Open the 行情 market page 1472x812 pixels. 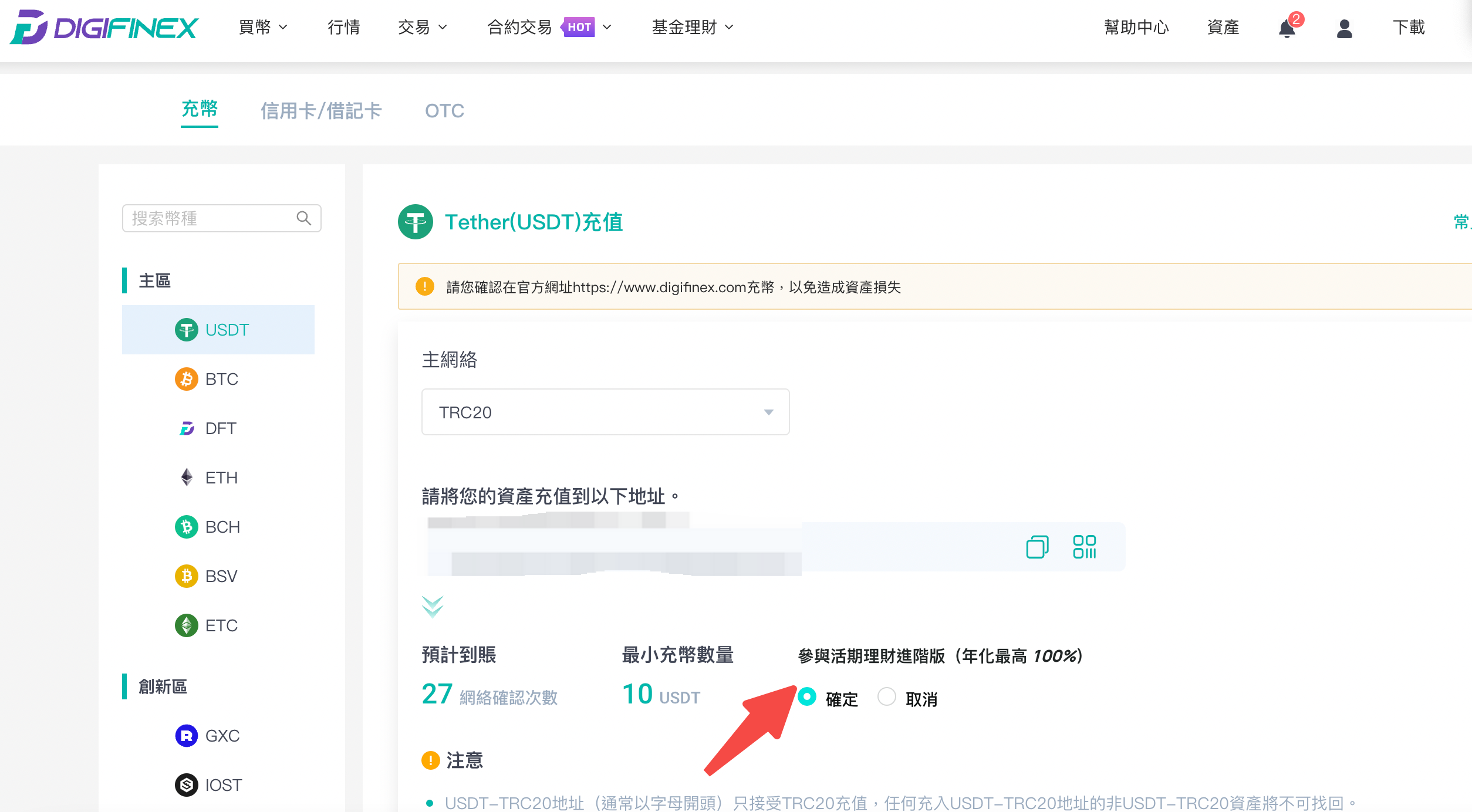click(x=344, y=27)
